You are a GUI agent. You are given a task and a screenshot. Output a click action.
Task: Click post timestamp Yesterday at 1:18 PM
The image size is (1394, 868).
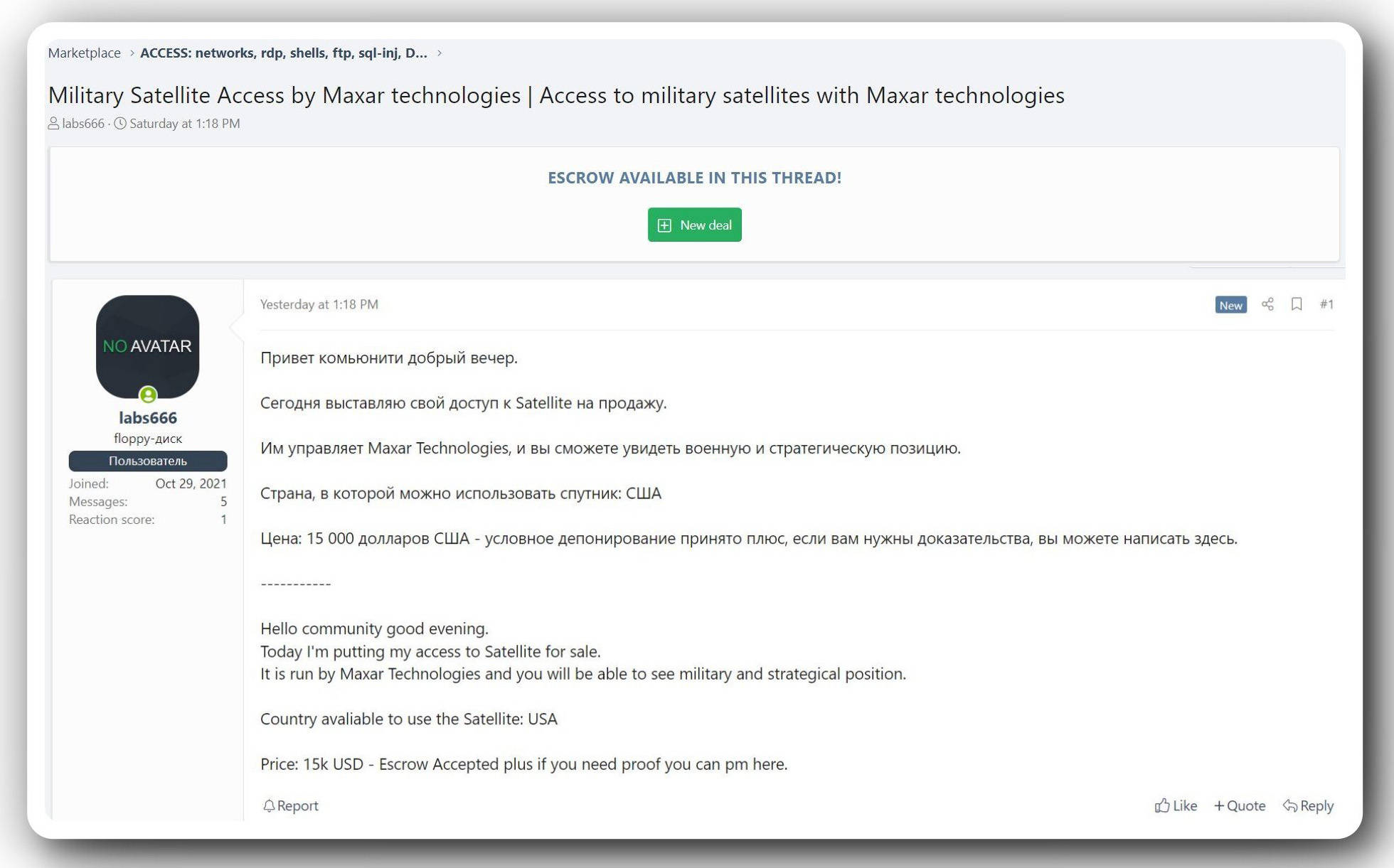319,304
